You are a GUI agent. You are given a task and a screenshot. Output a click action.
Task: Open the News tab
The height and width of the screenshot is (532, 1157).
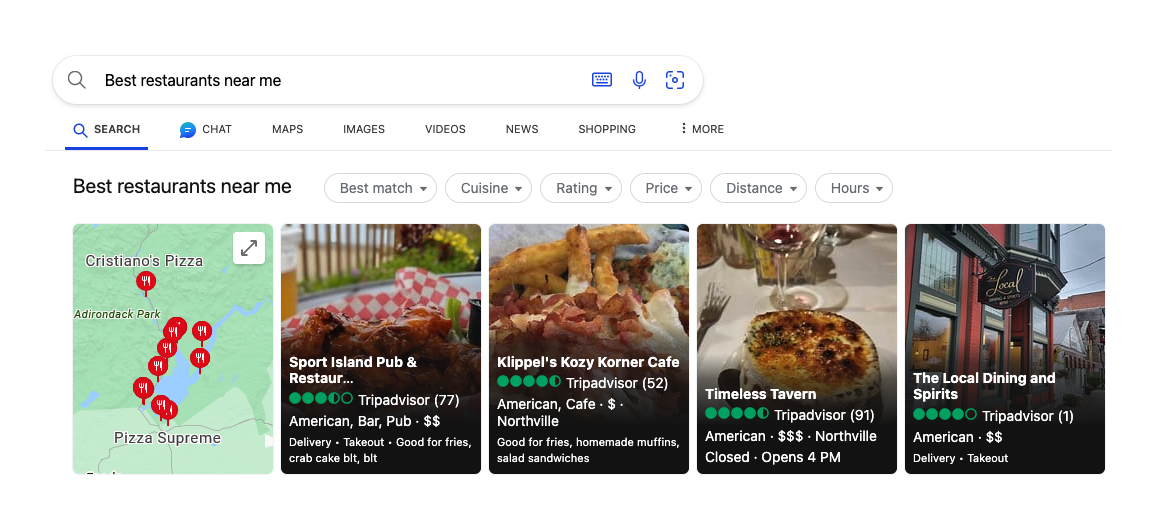point(522,129)
